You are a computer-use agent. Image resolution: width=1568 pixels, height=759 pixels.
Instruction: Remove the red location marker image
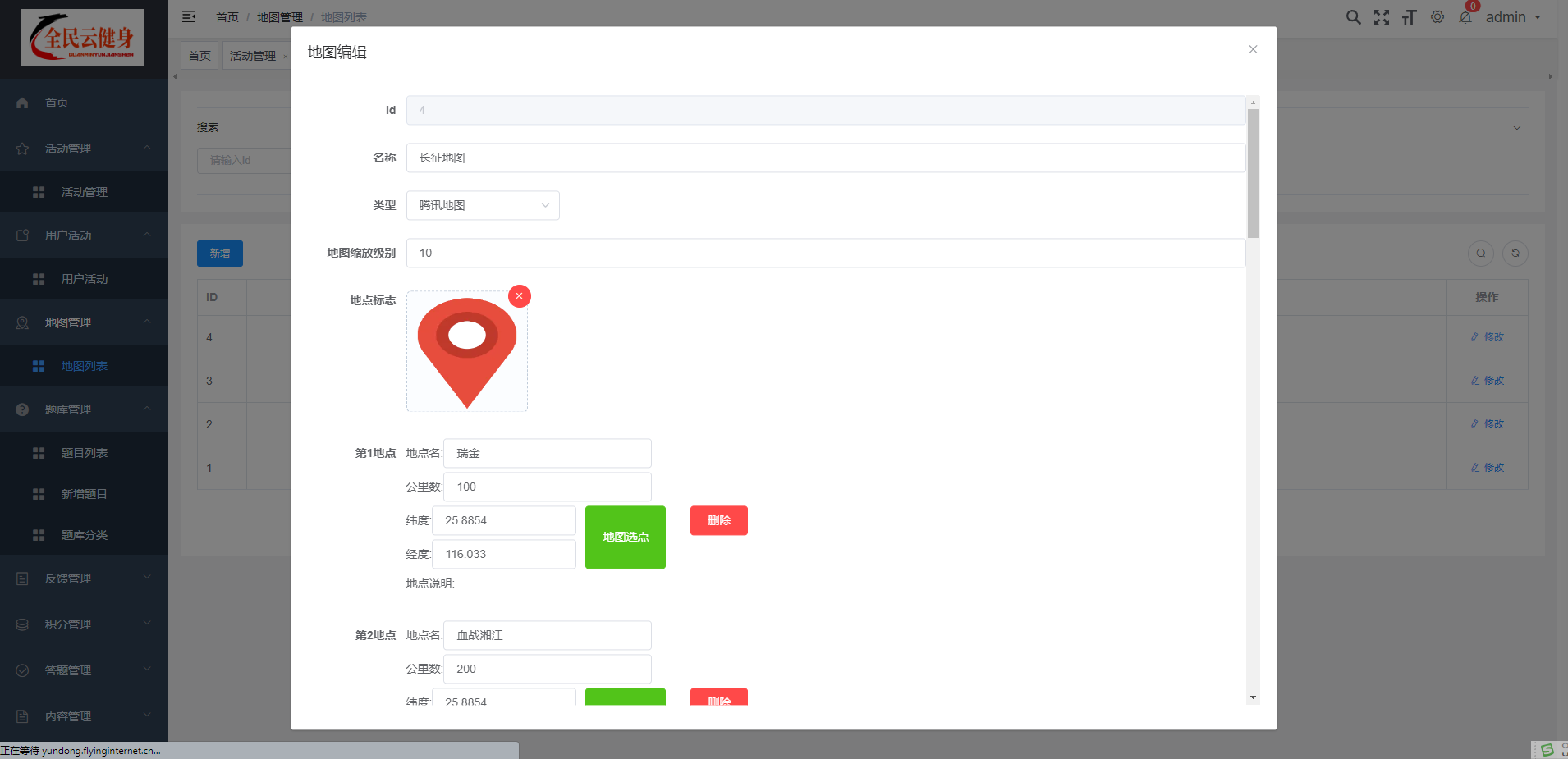pyautogui.click(x=519, y=296)
